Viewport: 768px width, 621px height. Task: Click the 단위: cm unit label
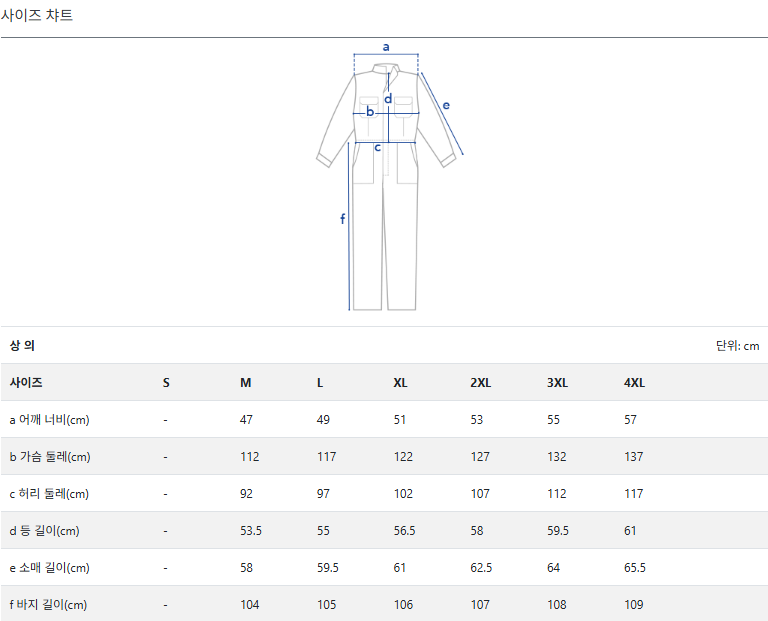pyautogui.click(x=737, y=346)
